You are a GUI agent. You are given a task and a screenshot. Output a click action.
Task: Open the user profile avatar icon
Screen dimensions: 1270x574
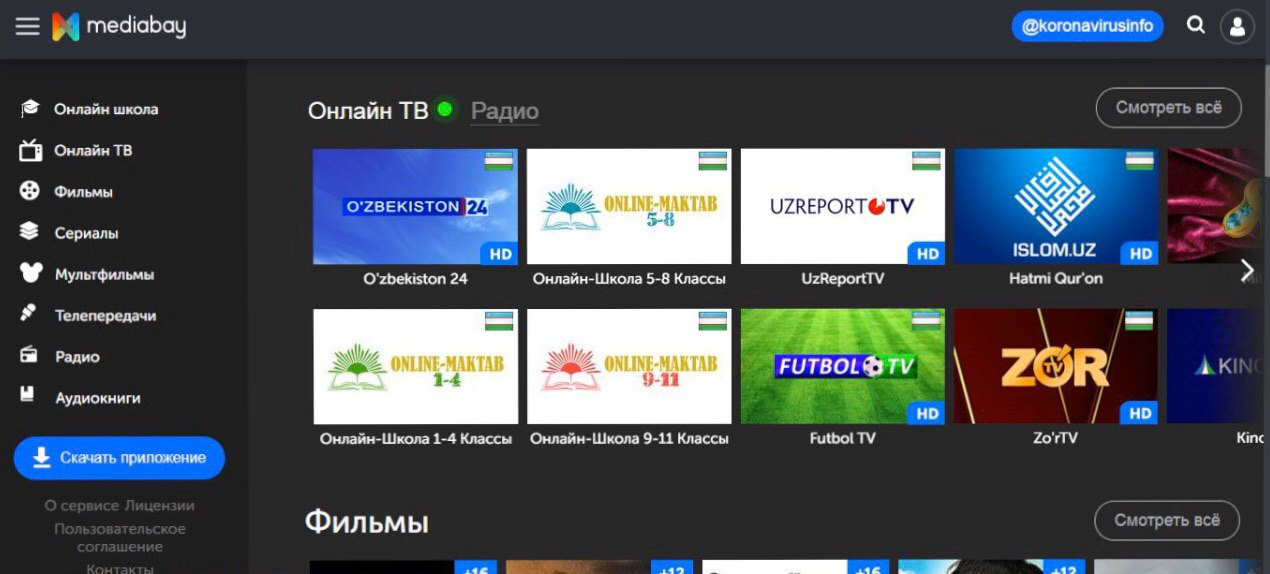point(1237,27)
